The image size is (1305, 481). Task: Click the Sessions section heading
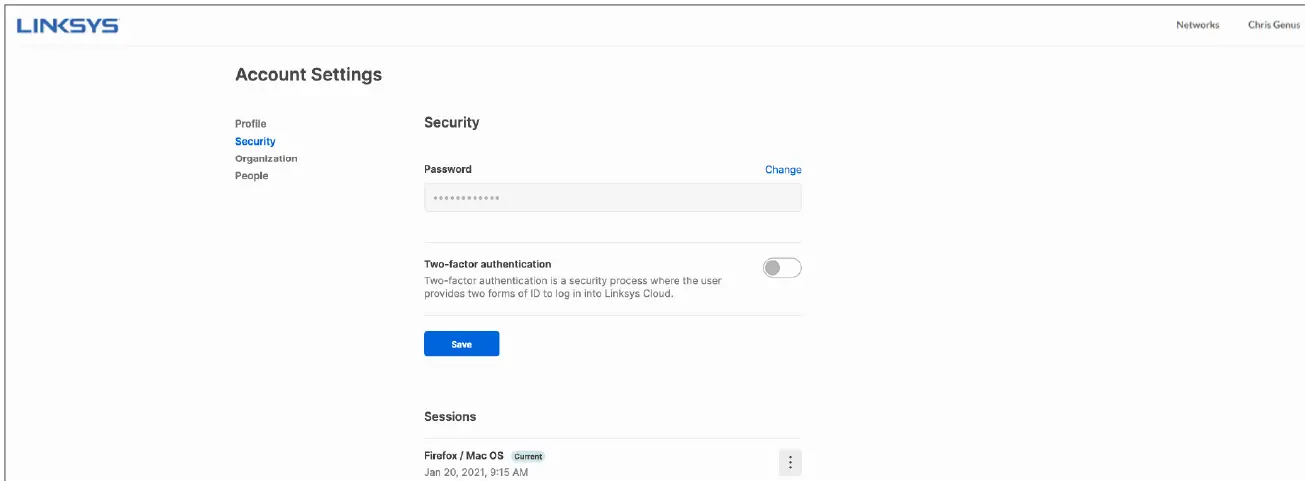click(450, 416)
